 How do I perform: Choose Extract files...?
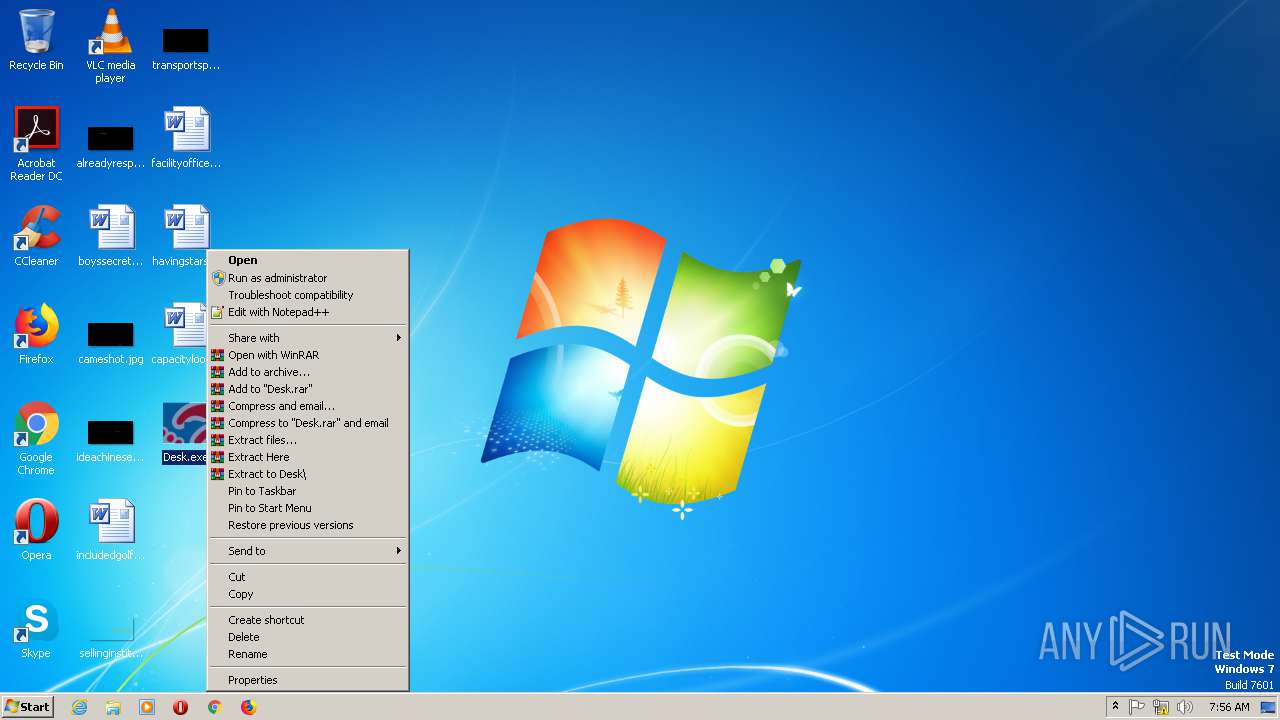[x=308, y=440]
